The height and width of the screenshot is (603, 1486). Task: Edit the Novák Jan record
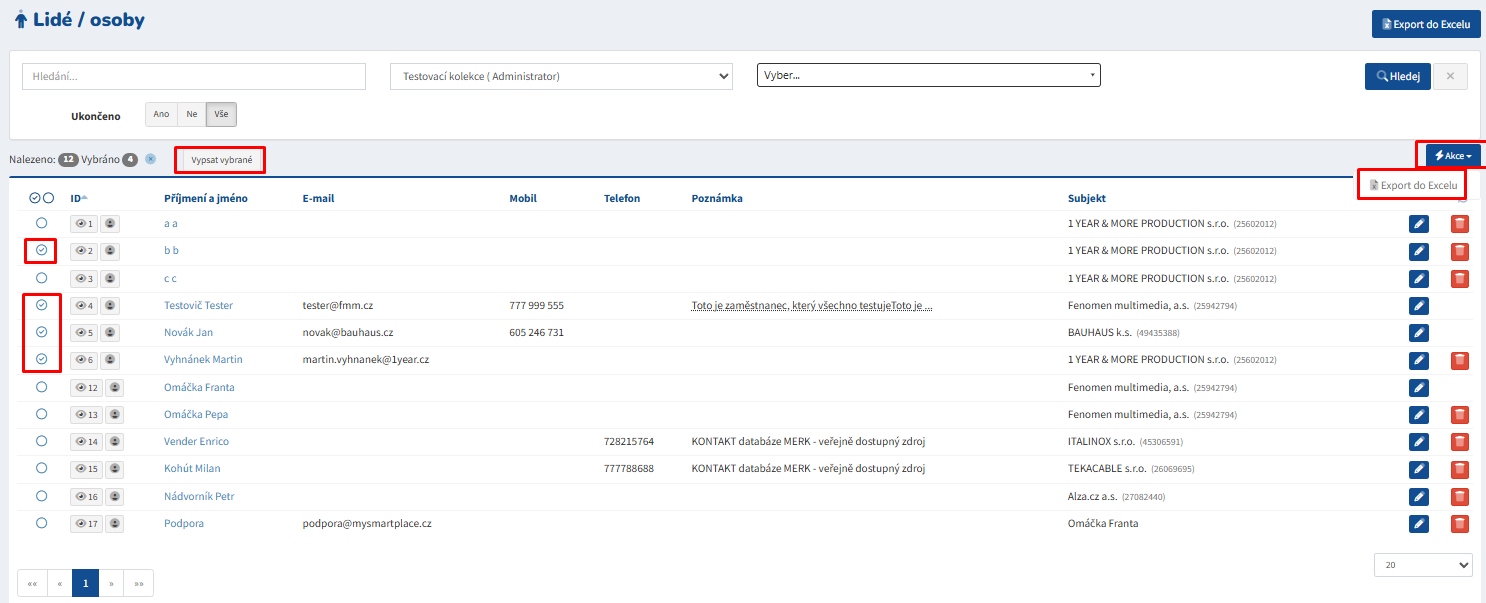pyautogui.click(x=1418, y=332)
